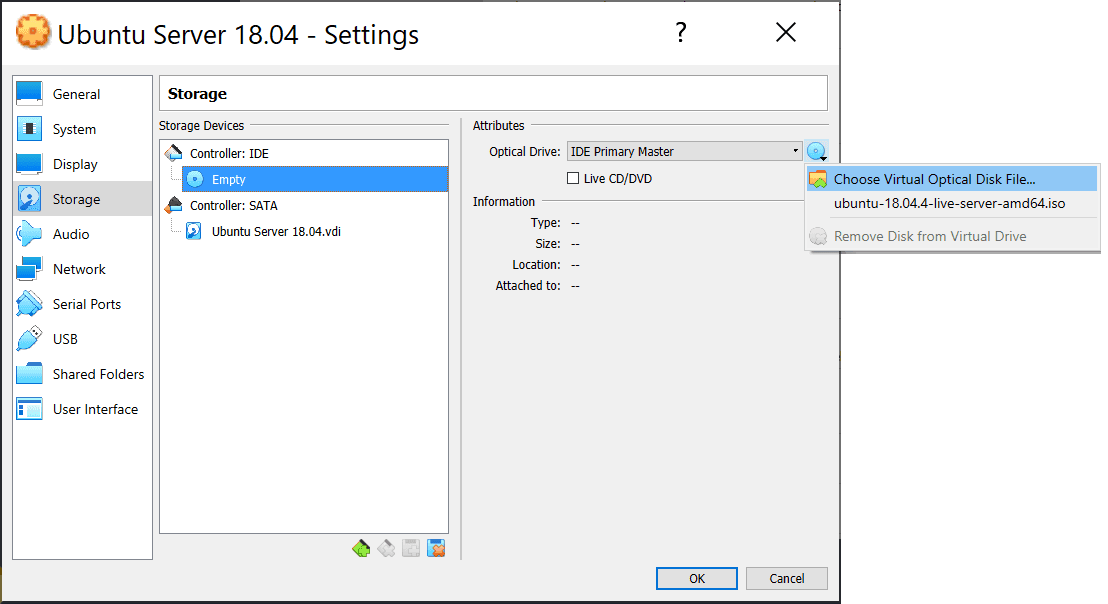Open the Display settings page
The image size is (1108, 604).
click(x=75, y=163)
